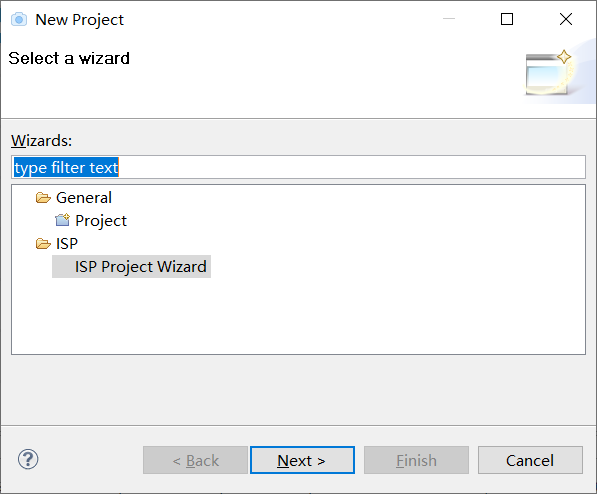Click the ISP folder icon

pyautogui.click(x=43, y=243)
